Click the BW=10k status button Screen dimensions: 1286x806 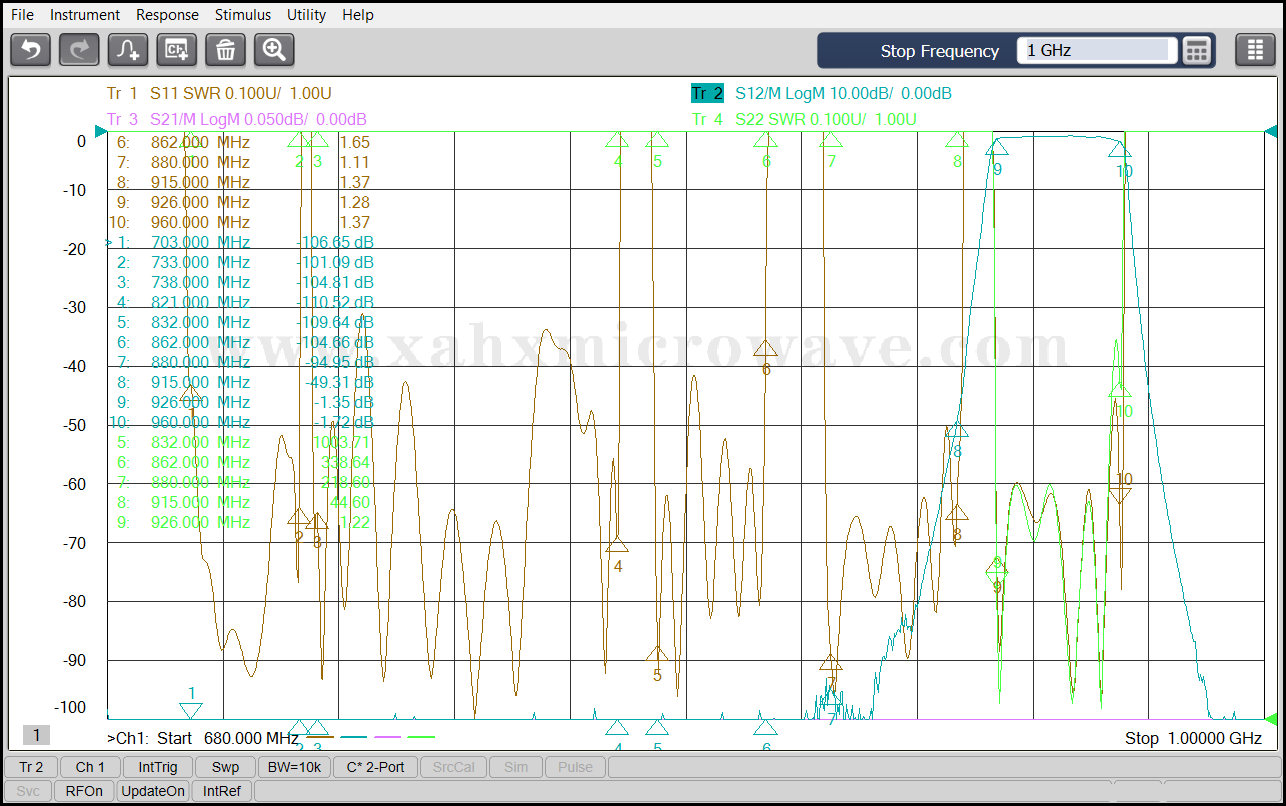click(x=294, y=767)
